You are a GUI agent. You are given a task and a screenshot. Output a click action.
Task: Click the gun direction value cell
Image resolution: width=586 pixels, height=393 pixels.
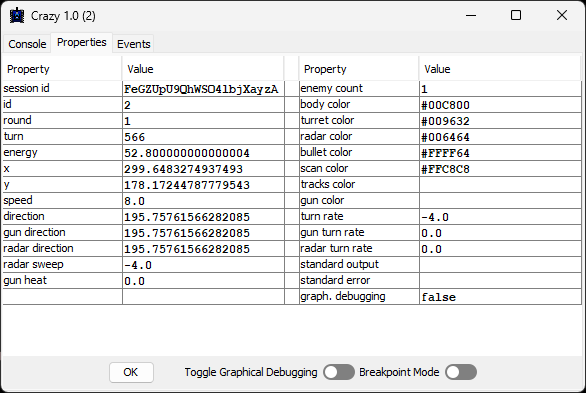point(203,233)
